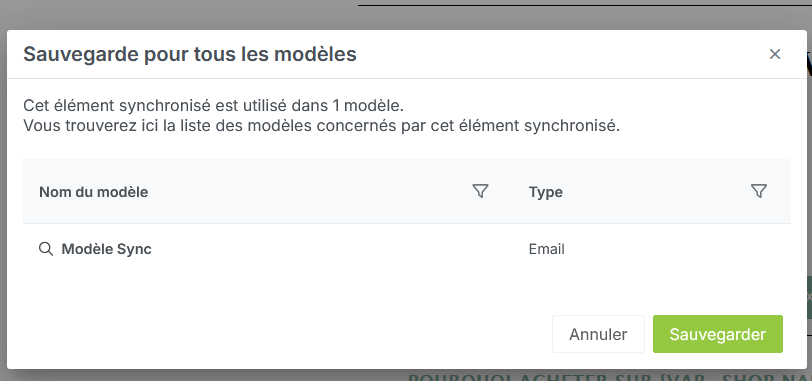Screen dimensions: 812x381
Task: Select the empty space in the Modèle Sync row
Action: pyautogui.click(x=337, y=249)
